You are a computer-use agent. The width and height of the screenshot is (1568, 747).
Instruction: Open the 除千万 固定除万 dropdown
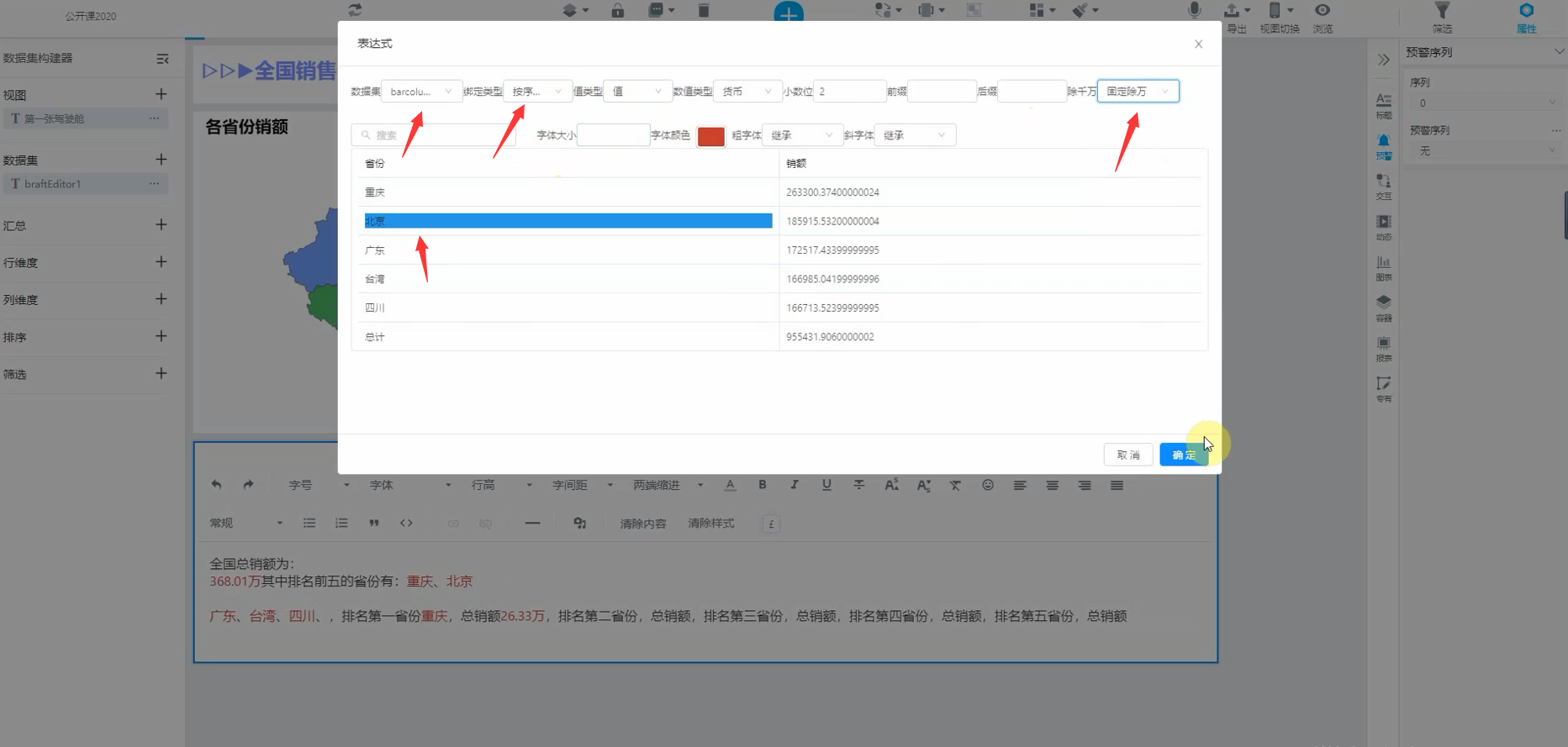click(1138, 91)
